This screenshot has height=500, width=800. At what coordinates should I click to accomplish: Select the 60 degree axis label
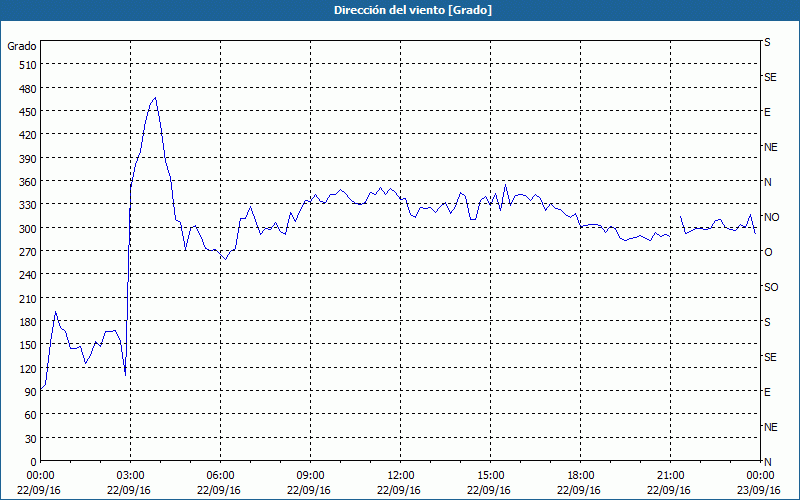[31, 416]
